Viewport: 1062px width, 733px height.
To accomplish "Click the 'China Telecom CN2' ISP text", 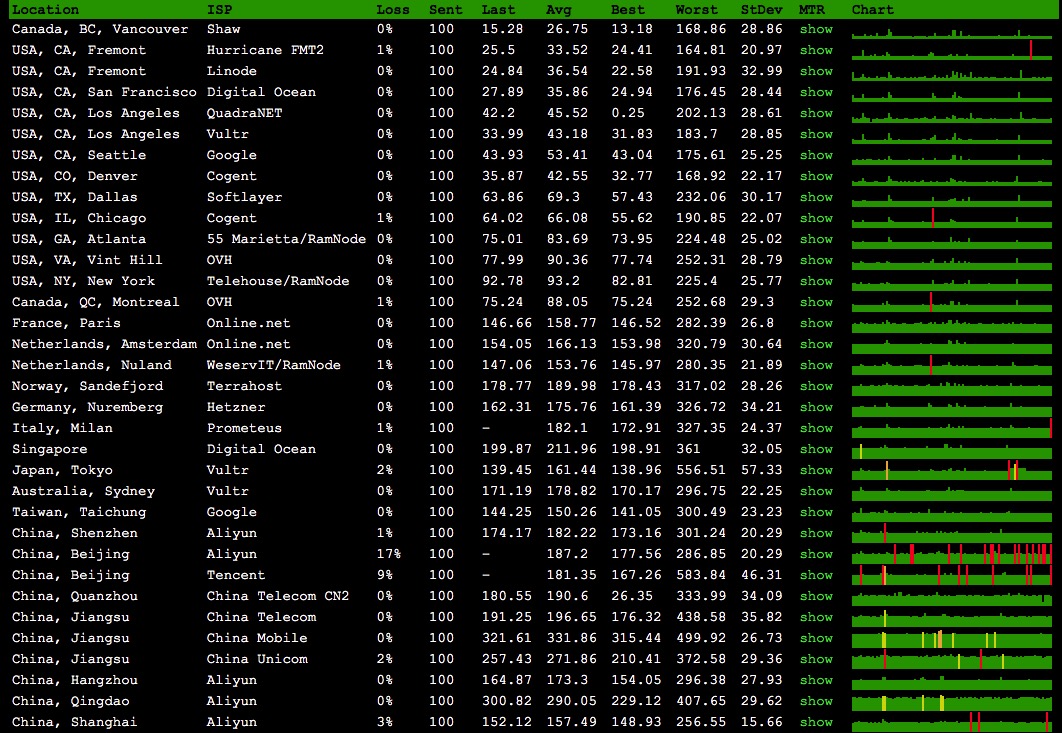I will pos(278,596).
